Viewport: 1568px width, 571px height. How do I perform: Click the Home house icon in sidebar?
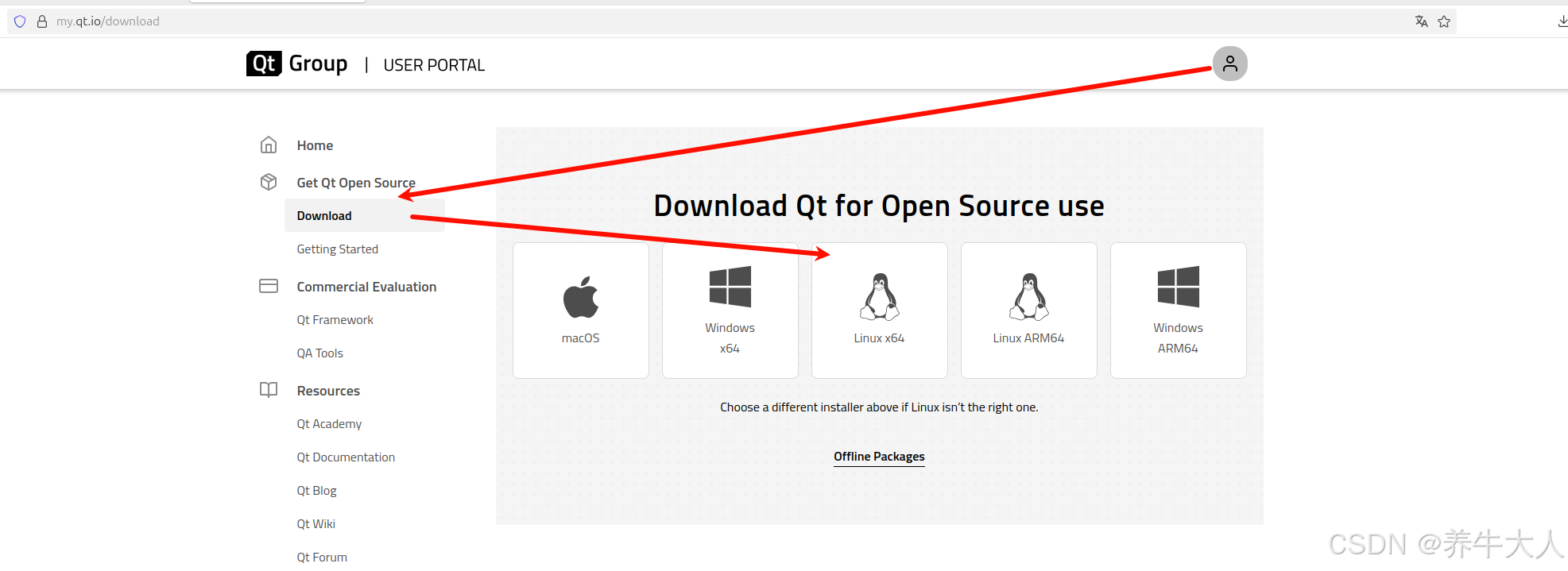click(269, 145)
